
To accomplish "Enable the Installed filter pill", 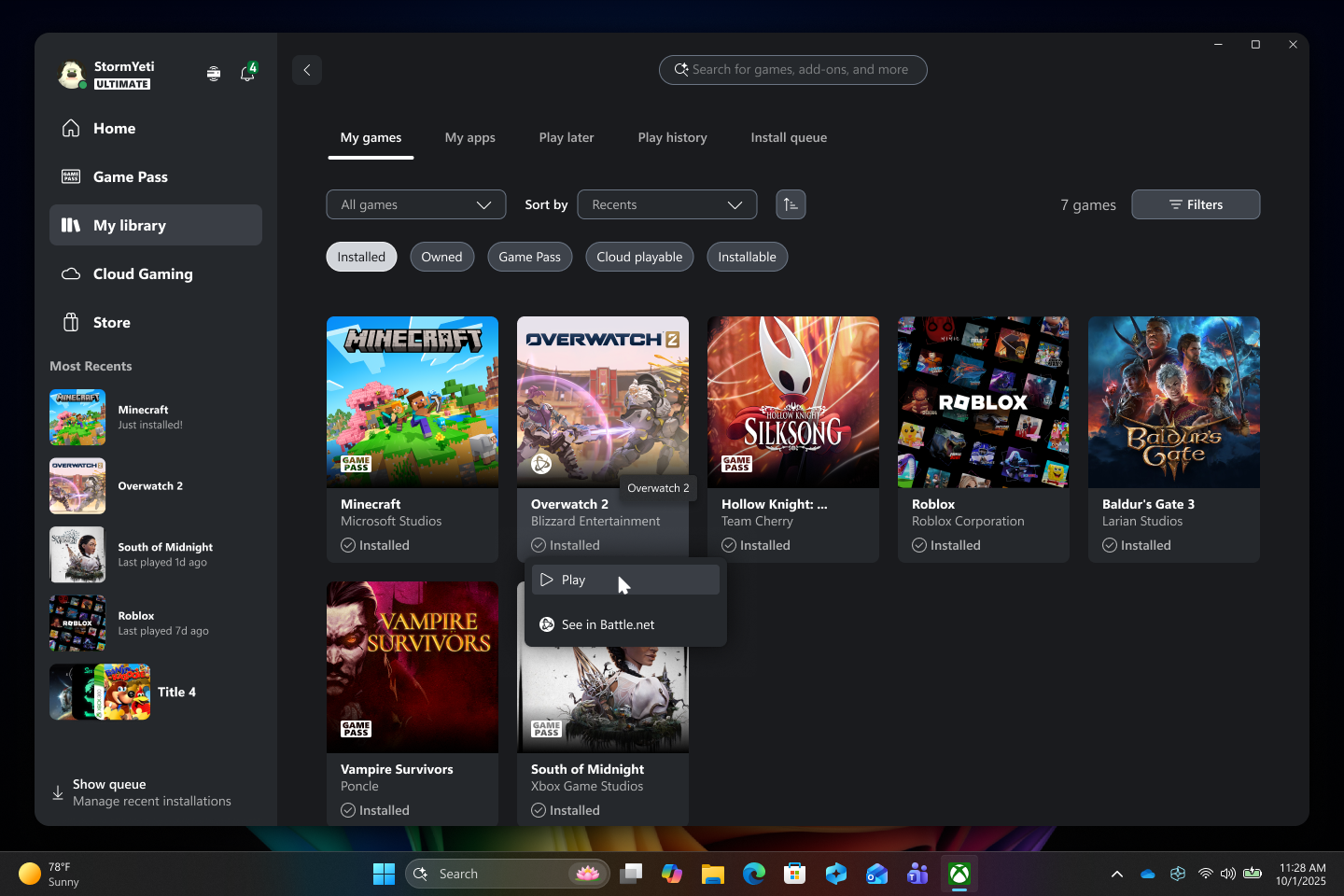I will [361, 257].
